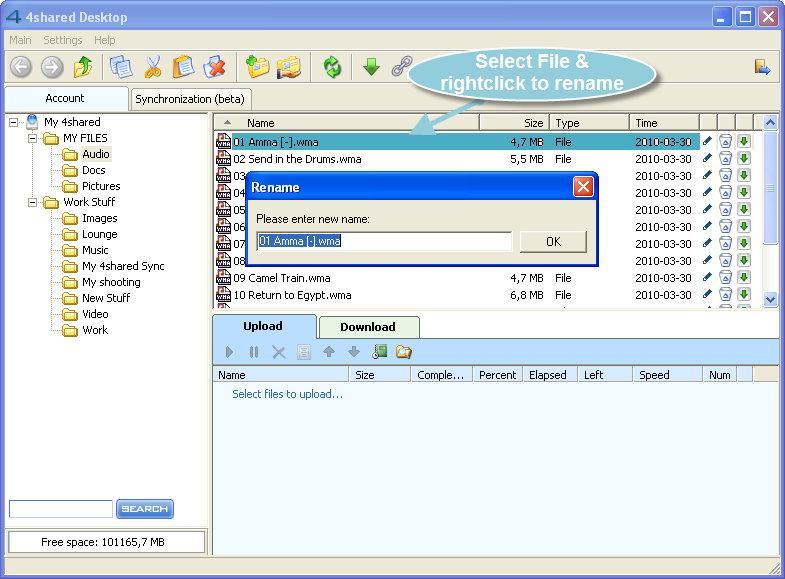Click the Cancel upload X icon
The height and width of the screenshot is (579, 785).
coord(279,352)
